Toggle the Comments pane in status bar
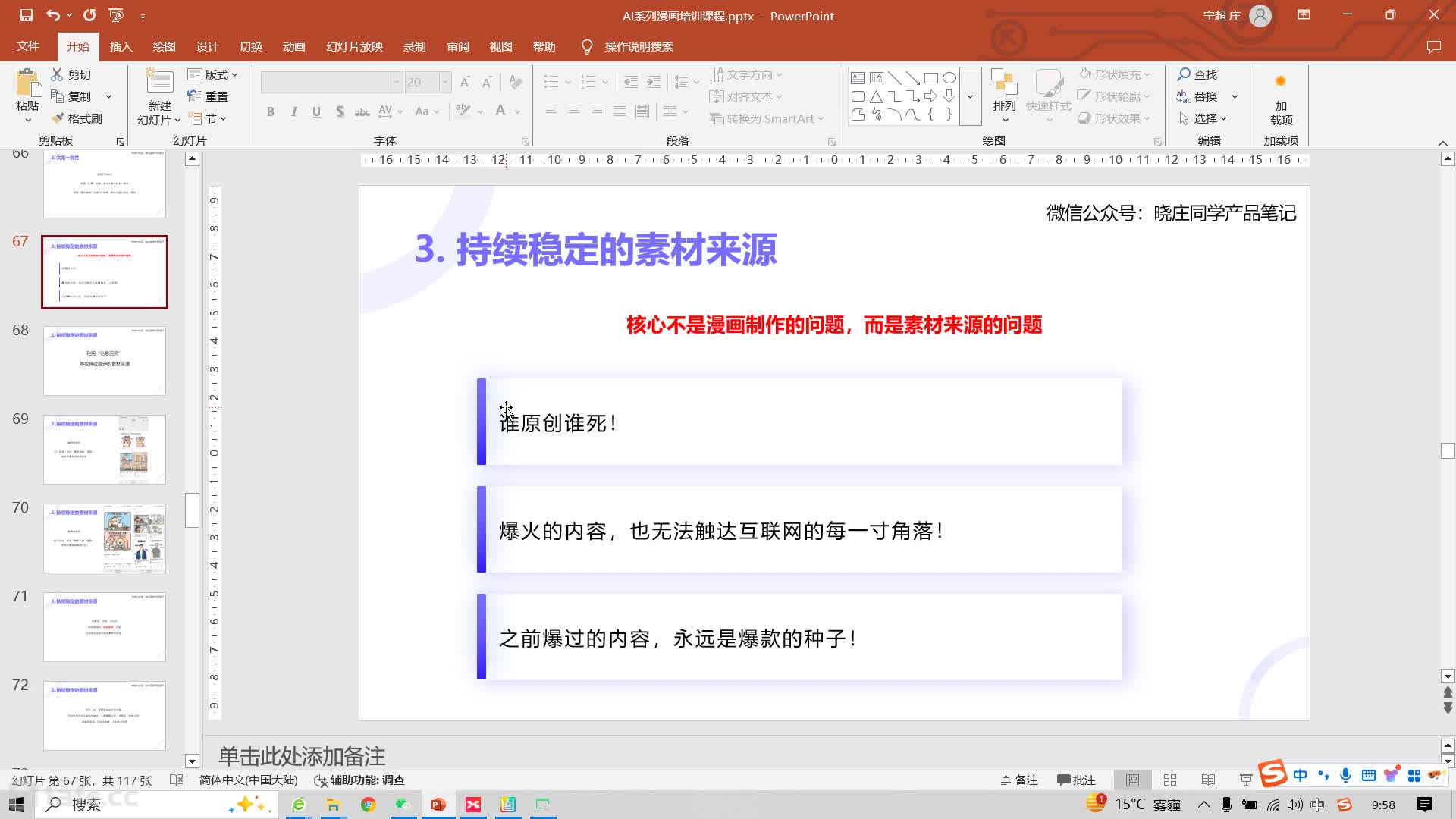This screenshot has height=819, width=1456. [x=1076, y=780]
